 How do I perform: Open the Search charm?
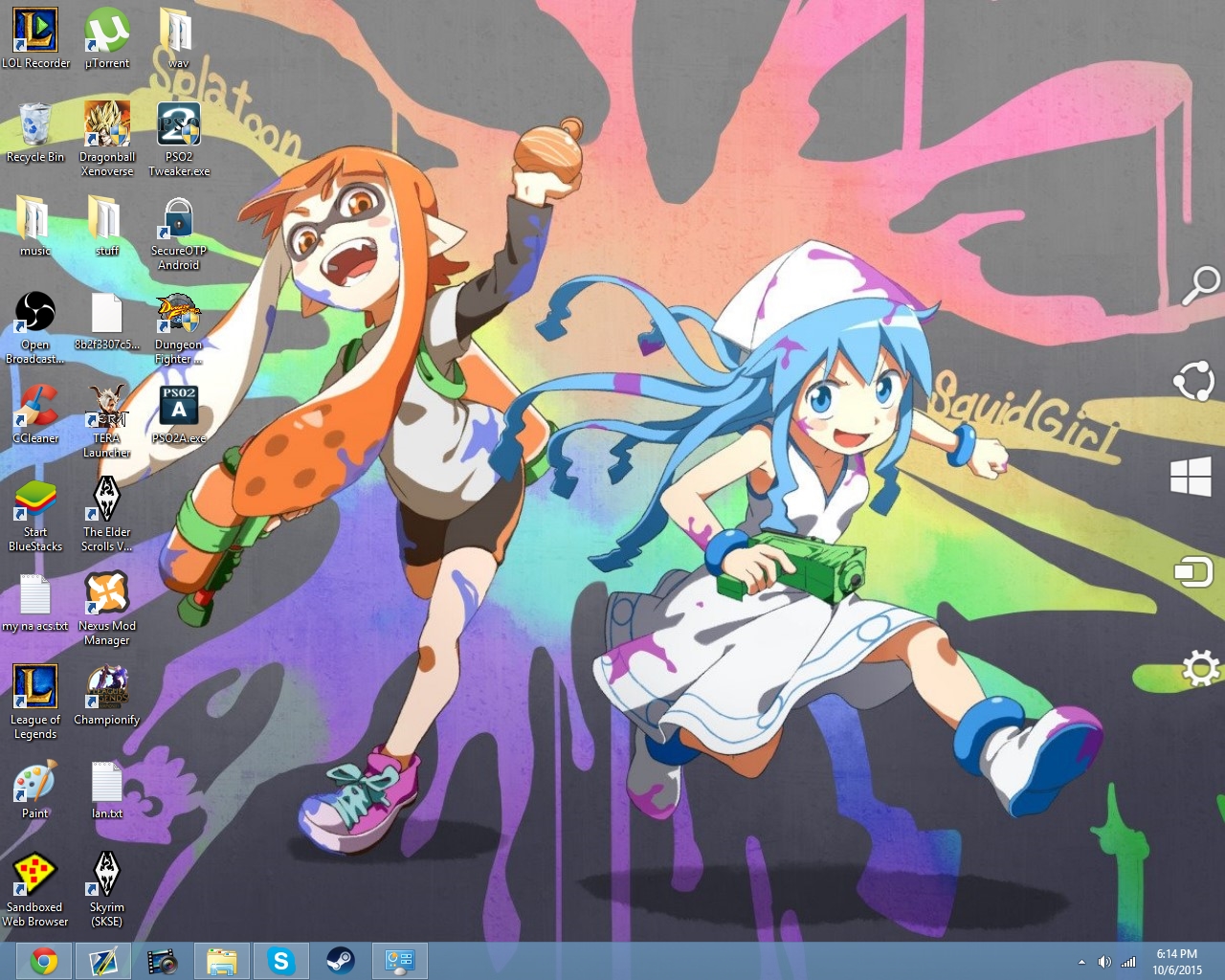(1200, 285)
